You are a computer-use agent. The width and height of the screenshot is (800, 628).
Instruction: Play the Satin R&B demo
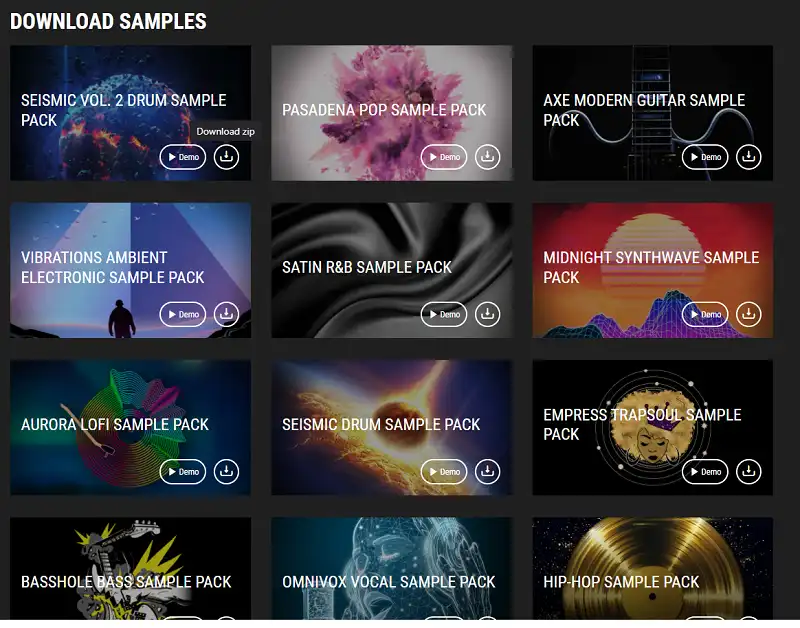coord(444,314)
